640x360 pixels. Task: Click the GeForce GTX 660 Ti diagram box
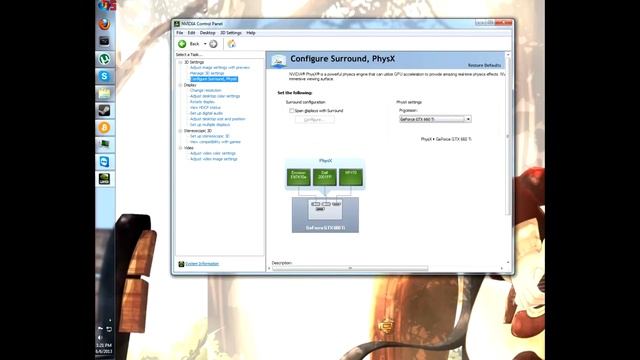[x=325, y=215]
